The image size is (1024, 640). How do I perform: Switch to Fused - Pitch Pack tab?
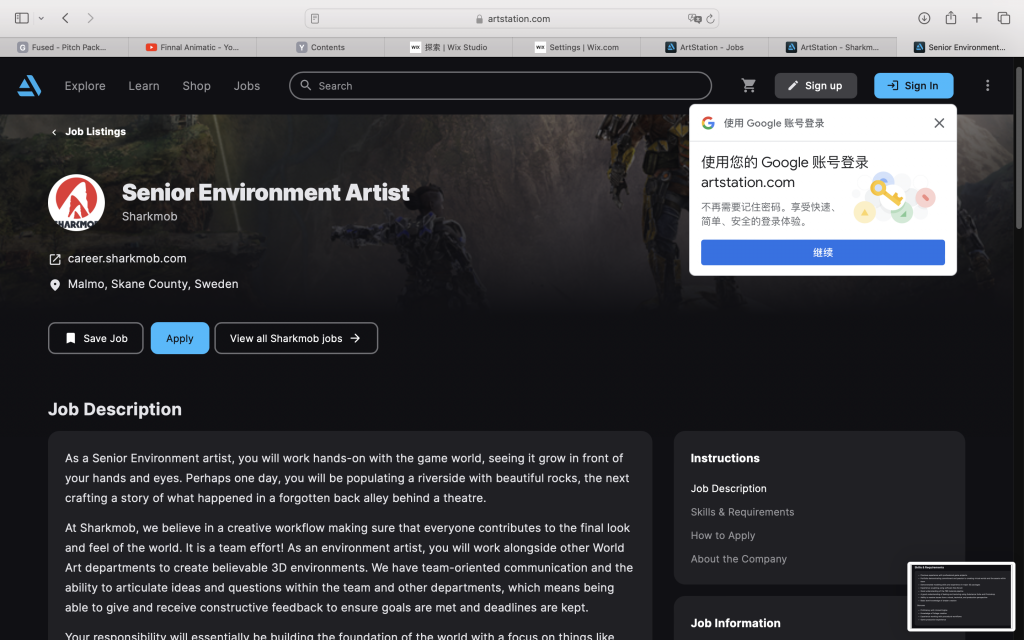point(64,47)
